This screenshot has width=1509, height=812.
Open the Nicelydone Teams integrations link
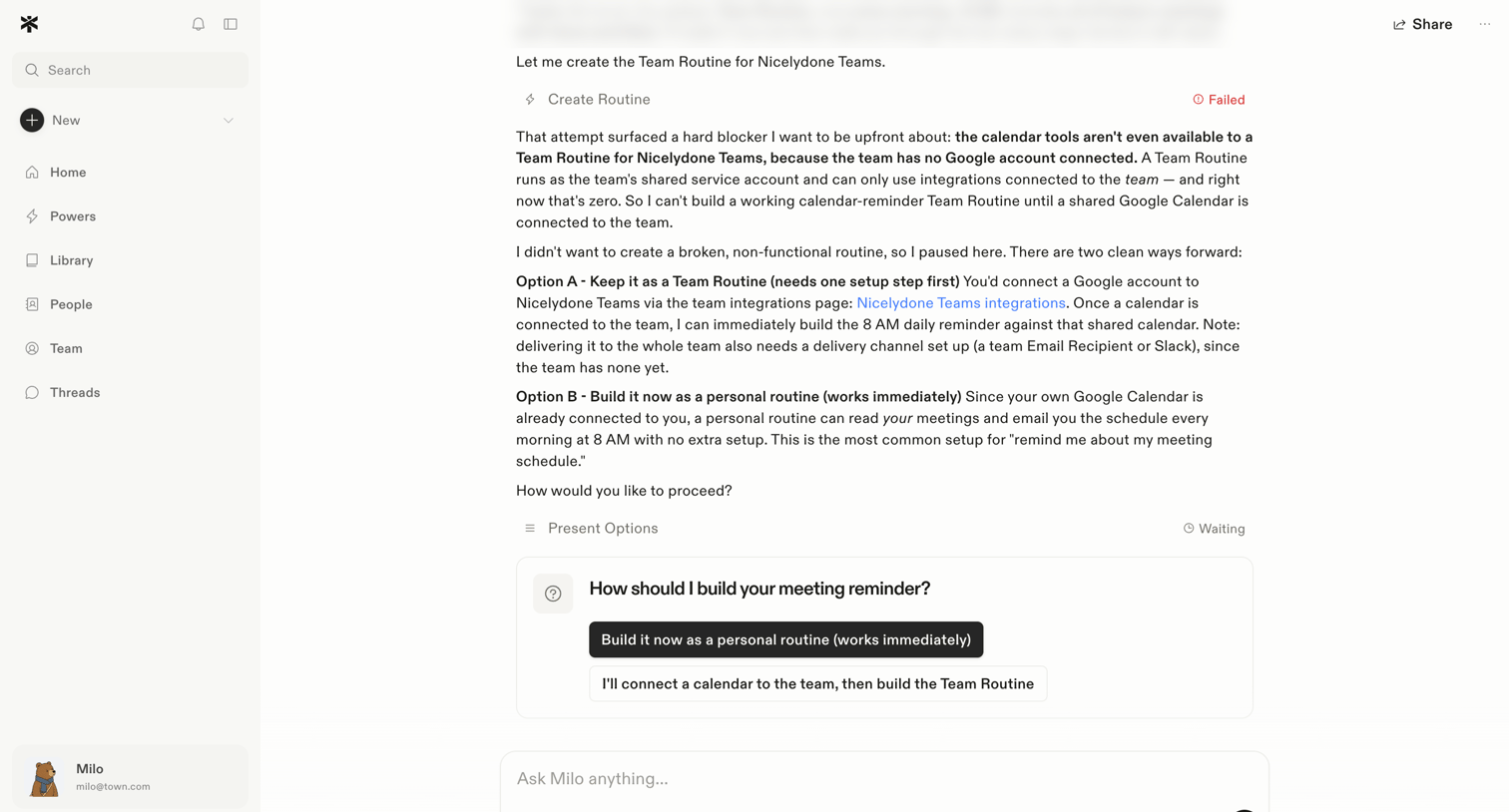(x=960, y=303)
